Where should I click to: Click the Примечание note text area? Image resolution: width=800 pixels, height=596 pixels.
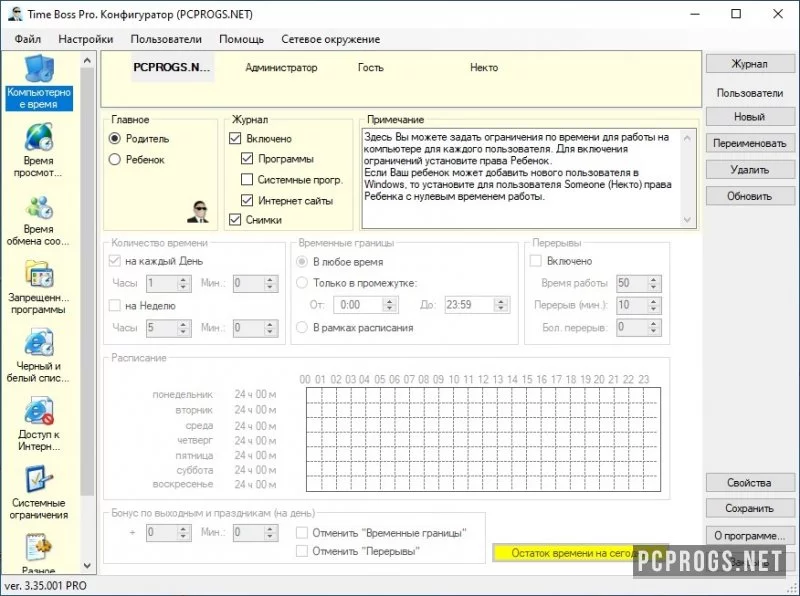coord(521,178)
